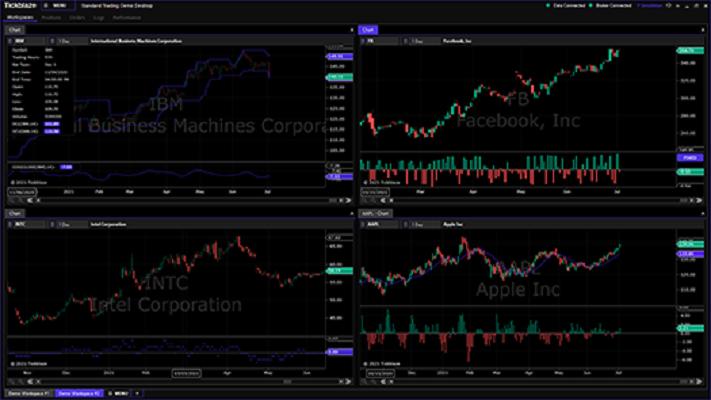Click the FB symbol input field
Screen dimensions: 711x400
(382, 41)
